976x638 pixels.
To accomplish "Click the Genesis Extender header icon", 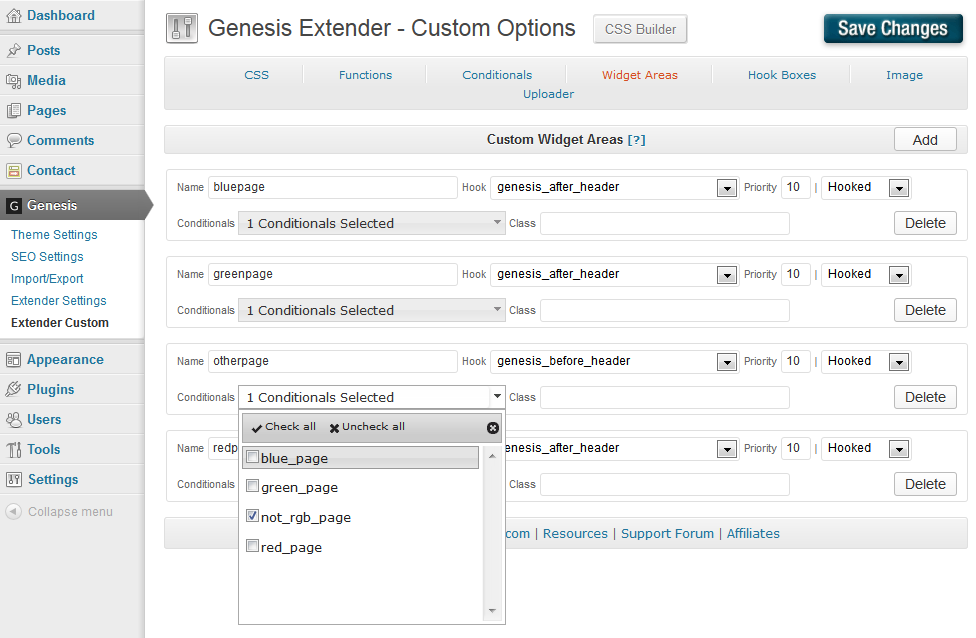I will [182, 29].
